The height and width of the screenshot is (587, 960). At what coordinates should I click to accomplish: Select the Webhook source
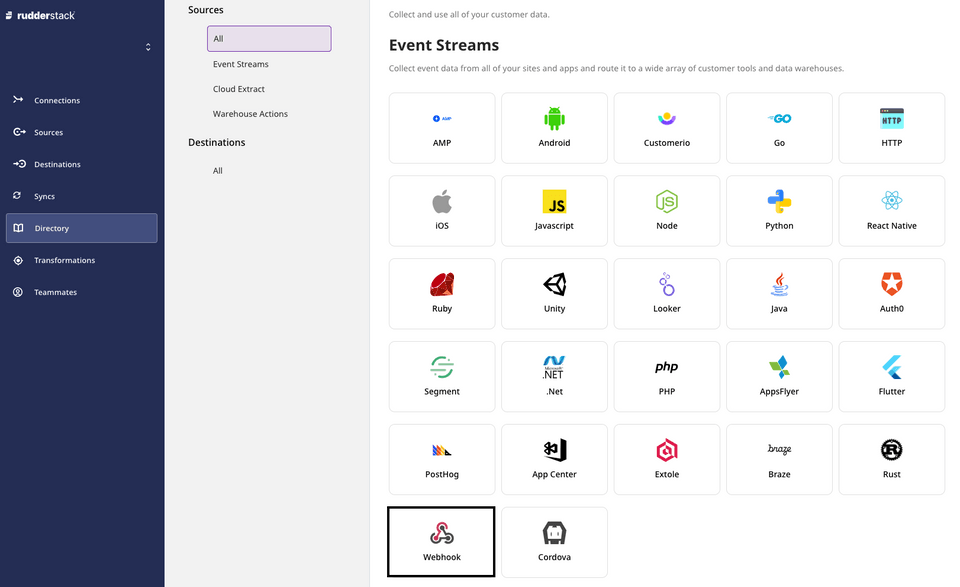(441, 542)
